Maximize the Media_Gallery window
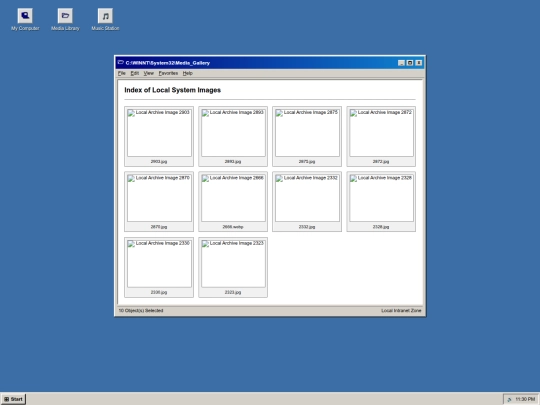The height and width of the screenshot is (405, 540). (410, 63)
